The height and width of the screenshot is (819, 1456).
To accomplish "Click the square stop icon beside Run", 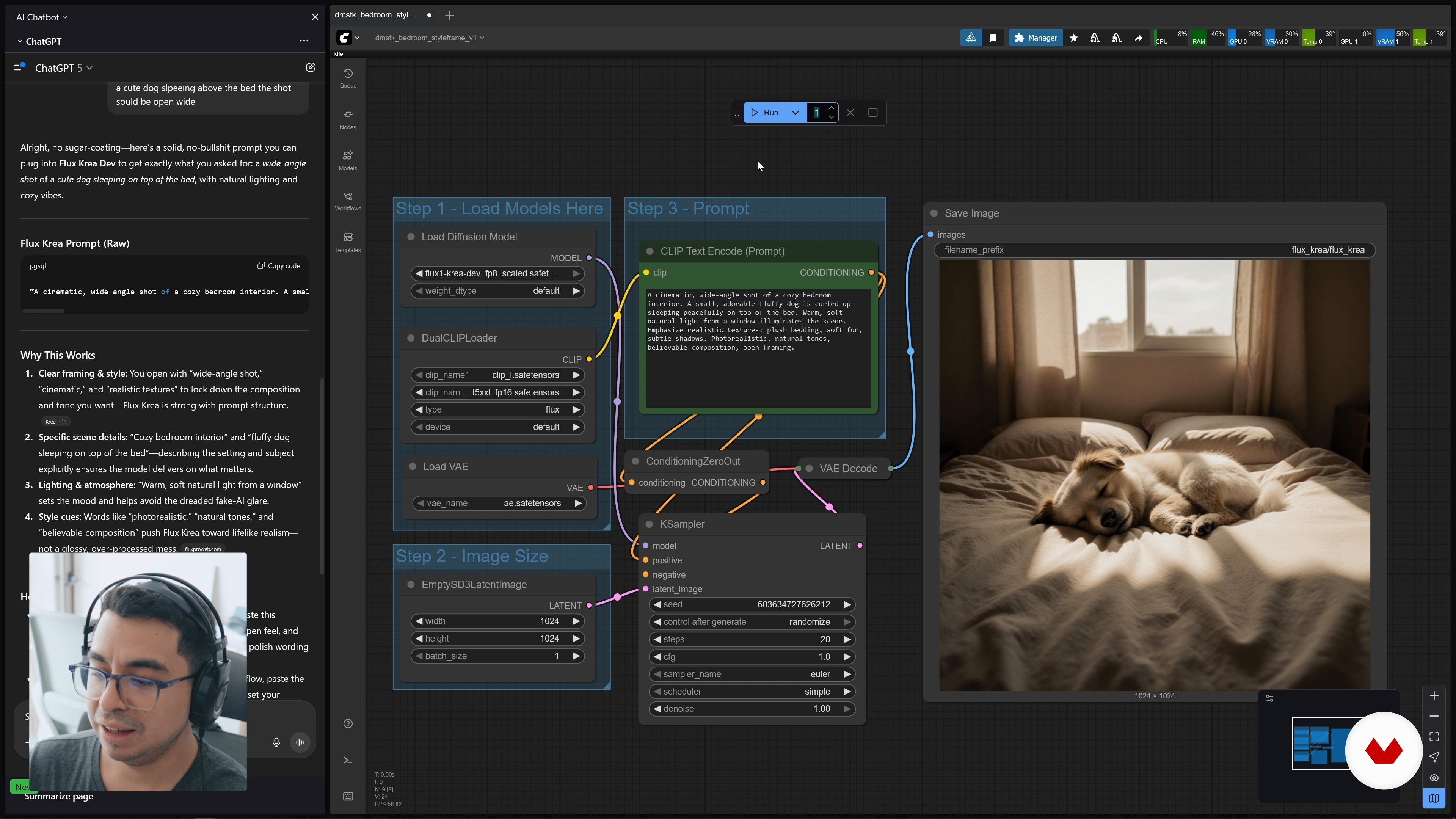I will point(873,113).
